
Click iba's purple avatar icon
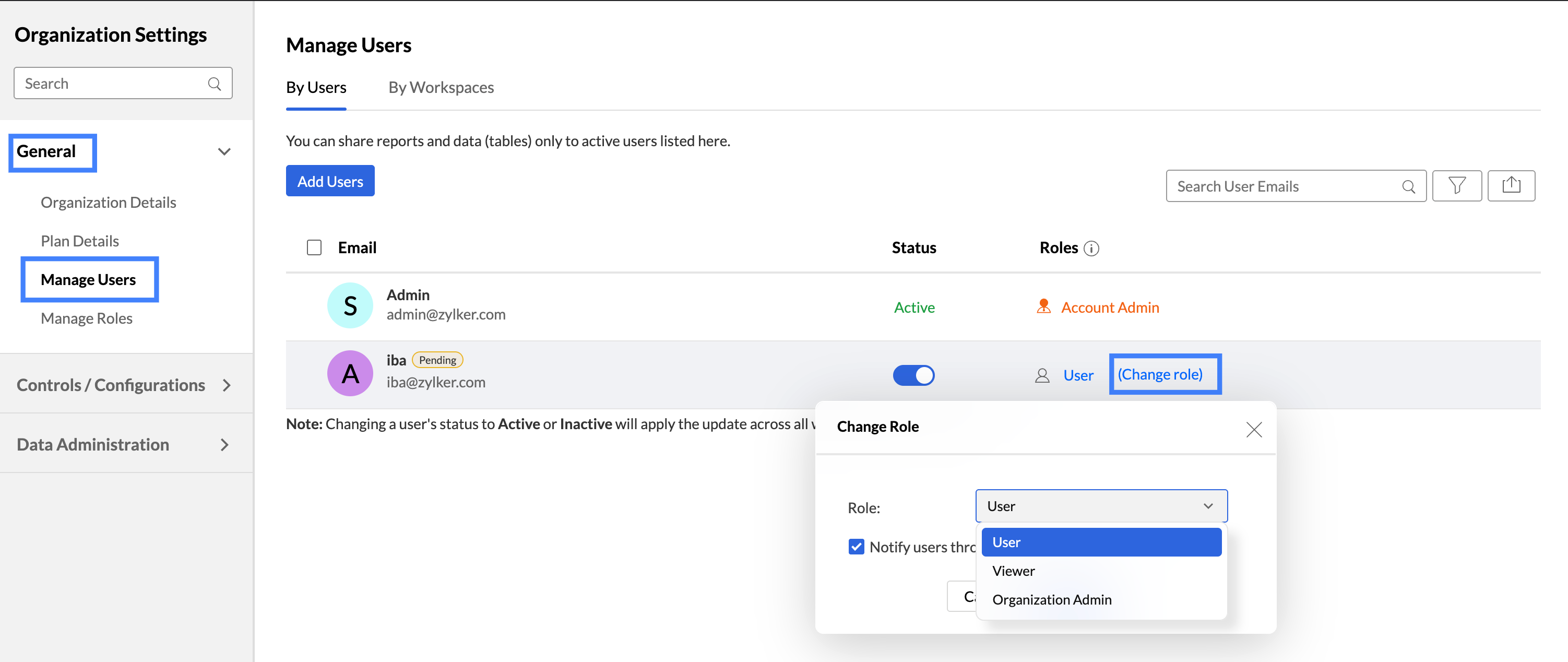pos(350,373)
